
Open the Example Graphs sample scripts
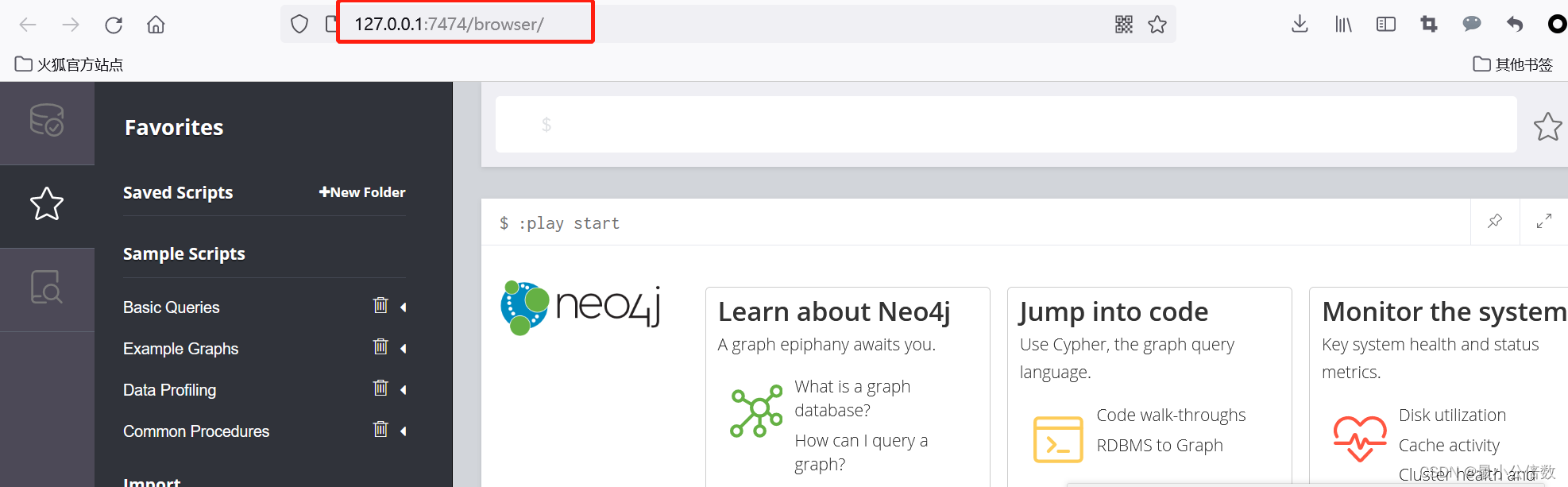(x=181, y=349)
